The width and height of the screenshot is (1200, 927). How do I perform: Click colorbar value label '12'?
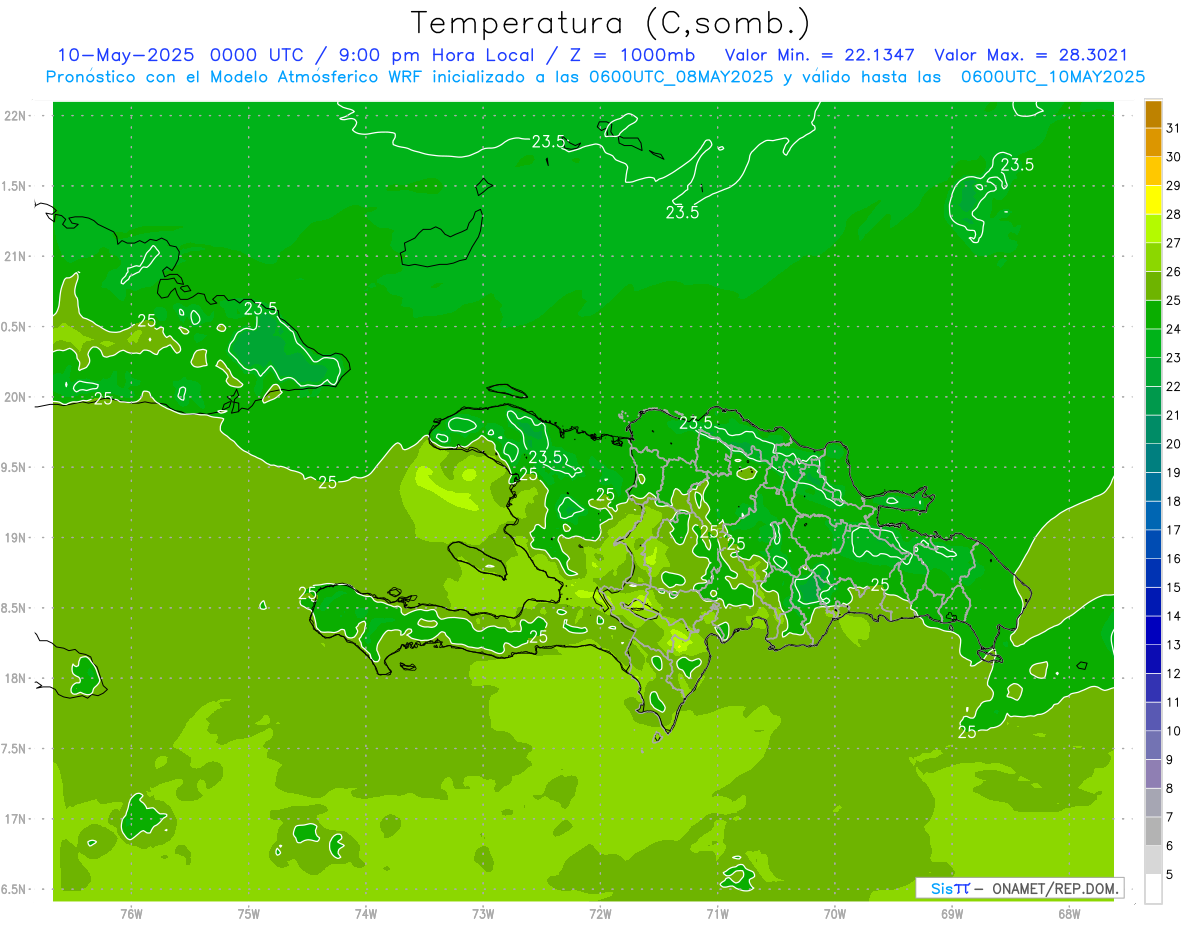click(x=1174, y=674)
